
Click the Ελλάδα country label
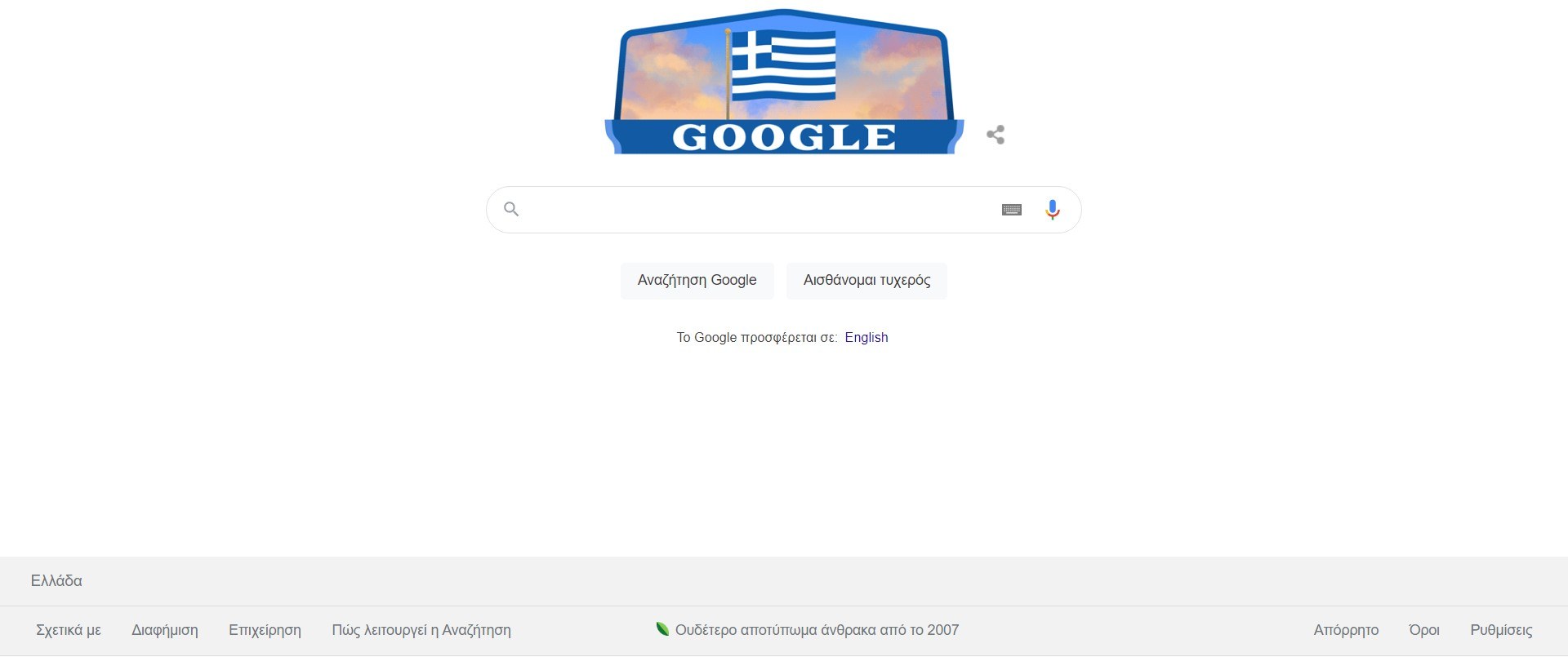coord(56,581)
